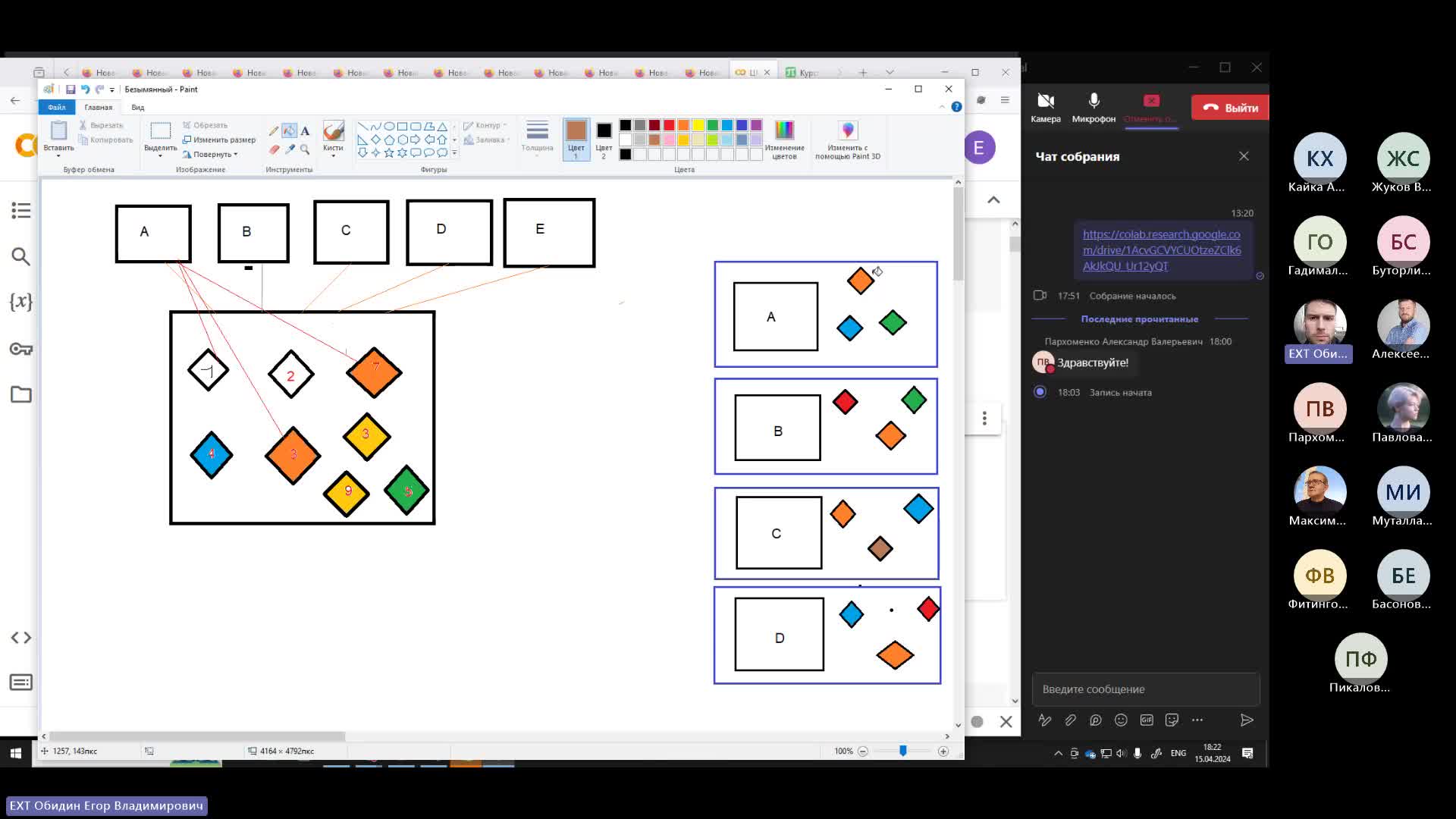
Task: Select the Pencil tool in Paint
Action: 274,130
